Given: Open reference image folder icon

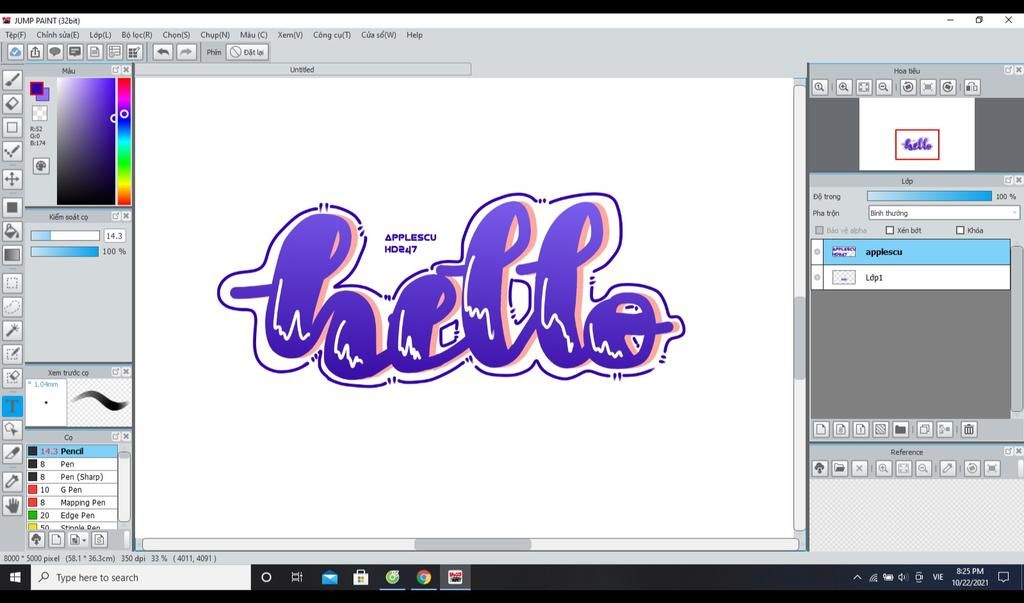Looking at the screenshot, I should (839, 468).
